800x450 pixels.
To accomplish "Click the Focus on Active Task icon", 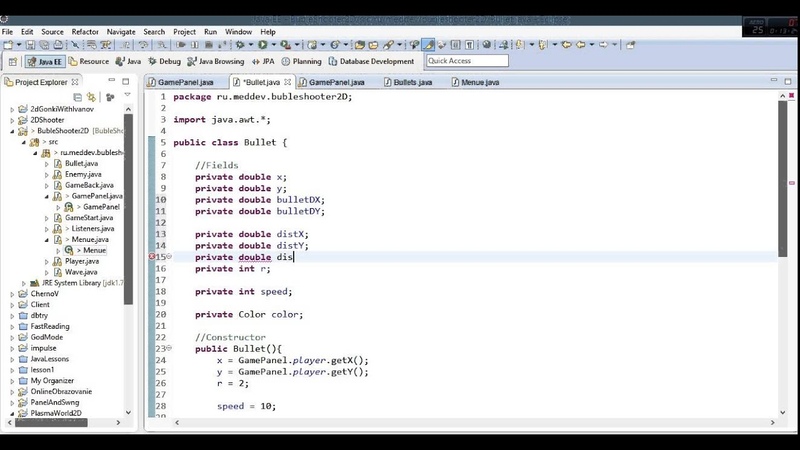I will pos(110,97).
